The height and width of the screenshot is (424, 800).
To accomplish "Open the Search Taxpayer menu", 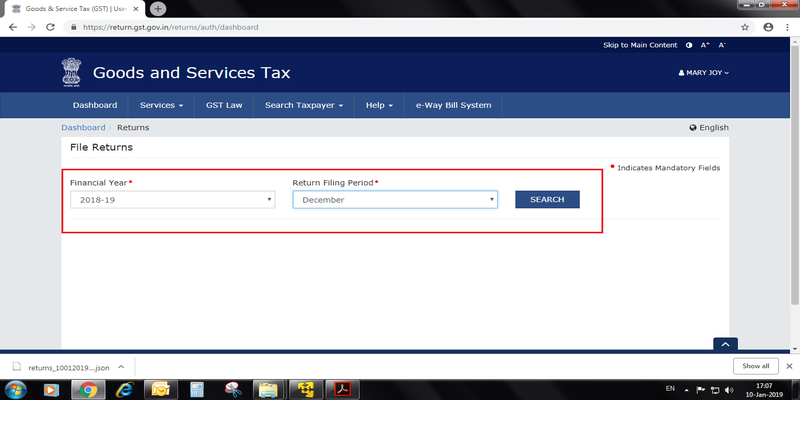I will [x=304, y=105].
